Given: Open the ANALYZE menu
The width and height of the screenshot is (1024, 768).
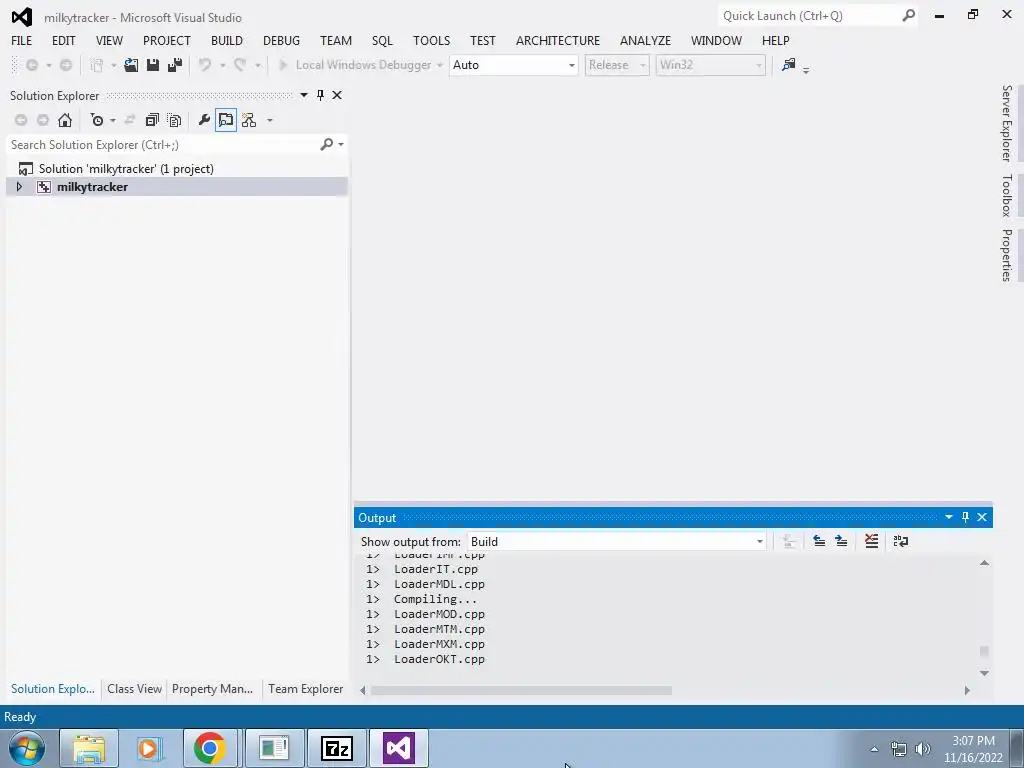Looking at the screenshot, I should pos(645,40).
